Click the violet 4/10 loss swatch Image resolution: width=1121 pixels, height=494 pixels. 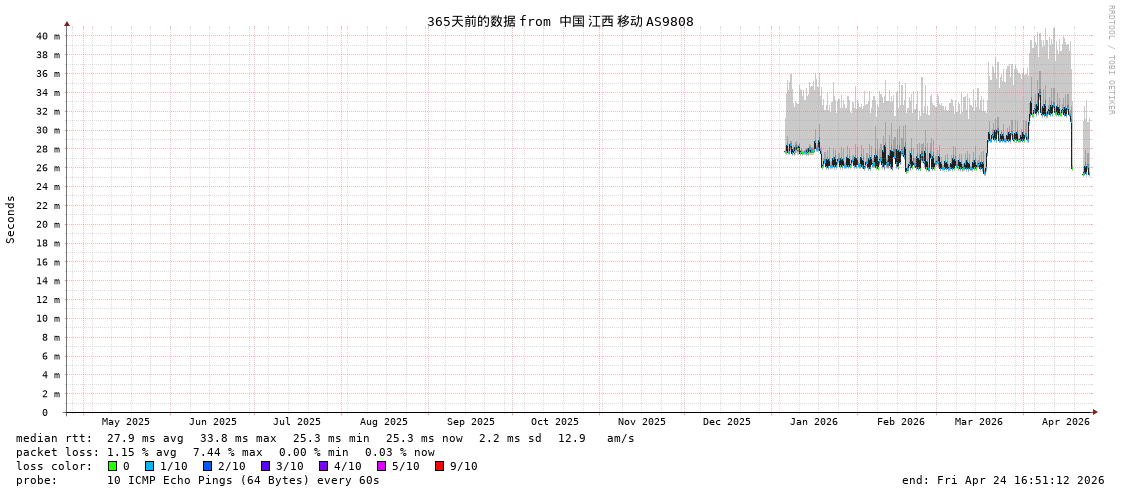coord(324,466)
